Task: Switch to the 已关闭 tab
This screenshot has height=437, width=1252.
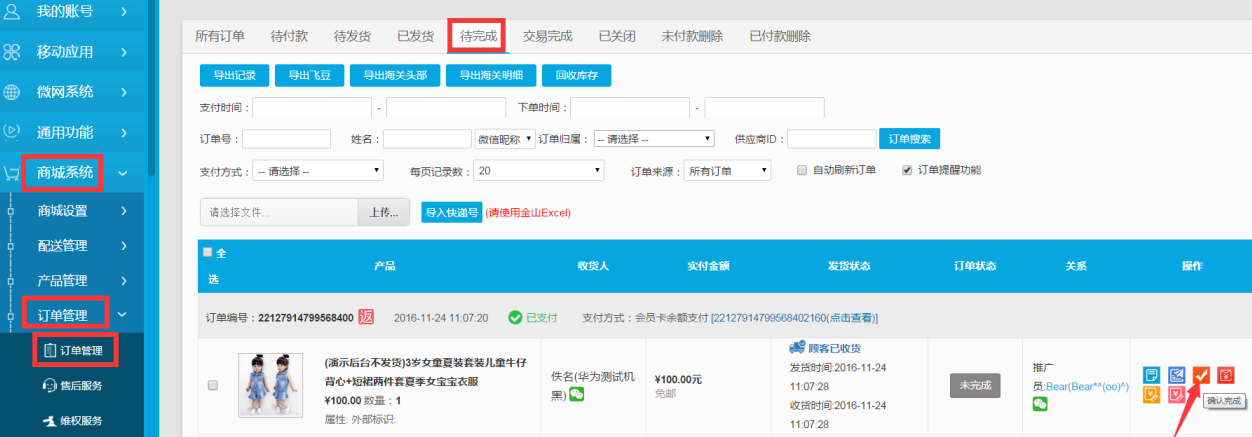Action: pos(617,35)
